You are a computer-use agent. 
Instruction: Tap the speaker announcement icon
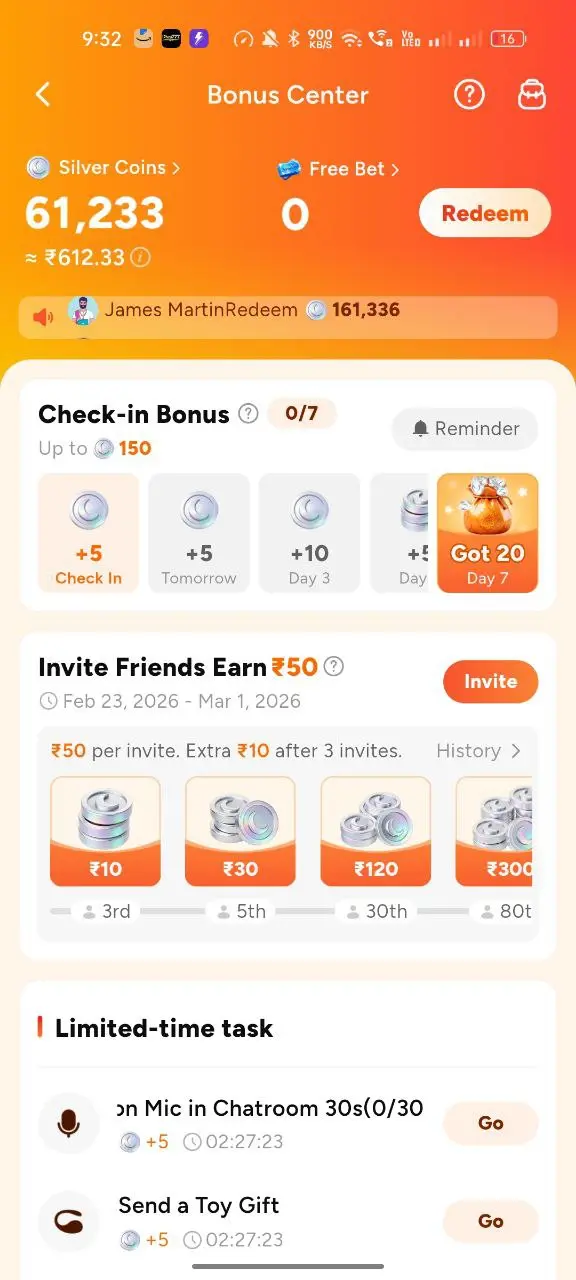coord(43,317)
